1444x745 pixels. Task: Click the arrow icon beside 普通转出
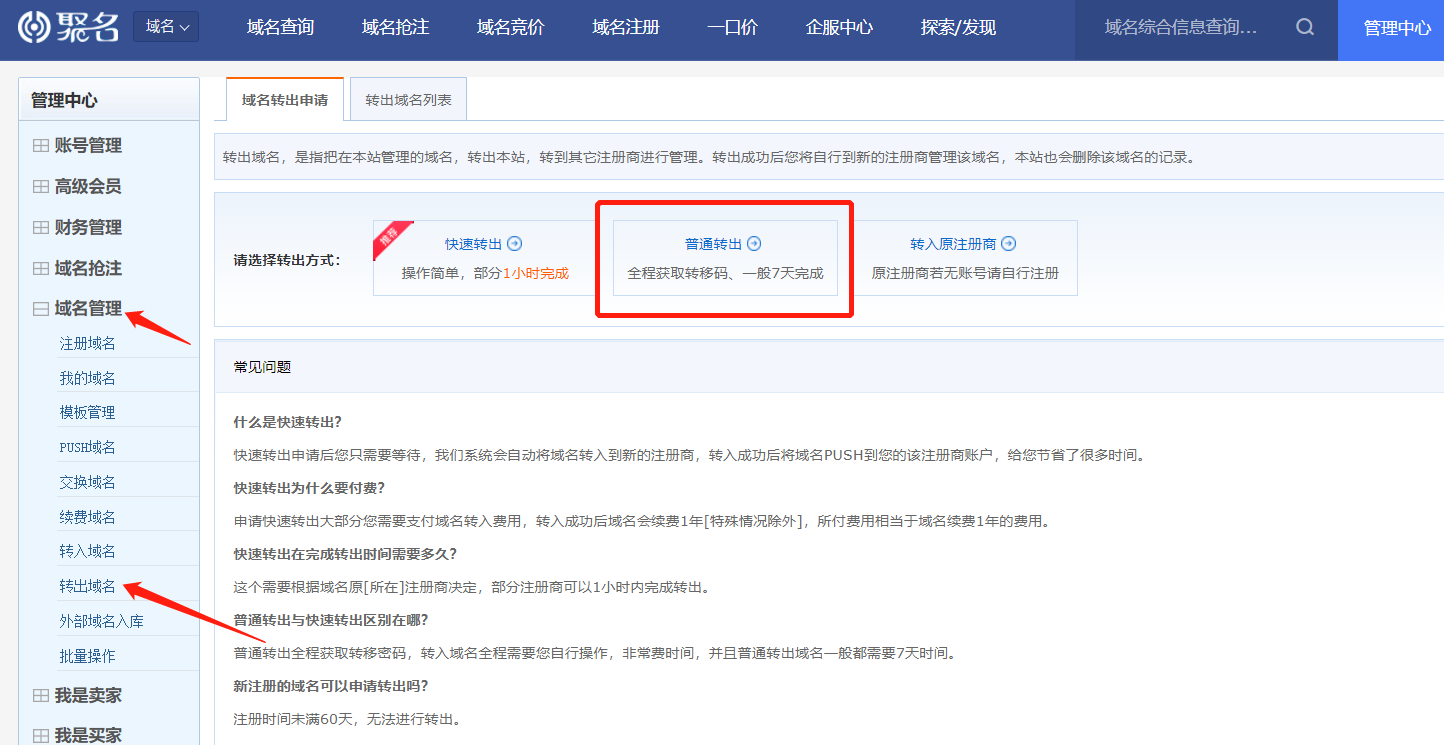pos(755,244)
